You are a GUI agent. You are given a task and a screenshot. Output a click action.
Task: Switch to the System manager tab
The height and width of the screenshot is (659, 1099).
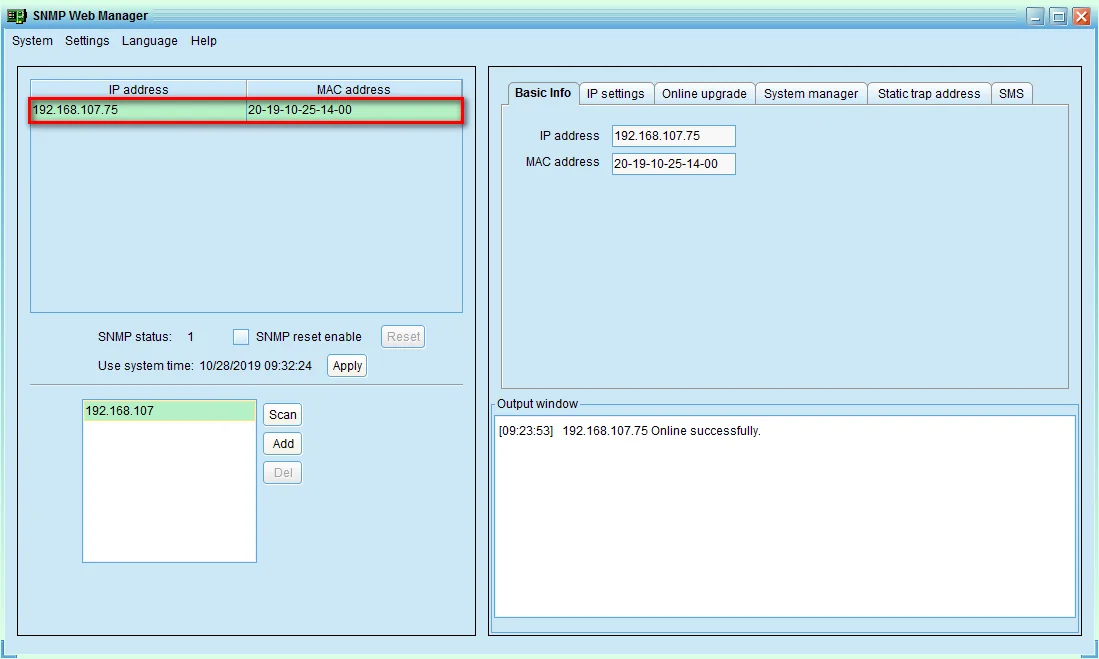811,93
